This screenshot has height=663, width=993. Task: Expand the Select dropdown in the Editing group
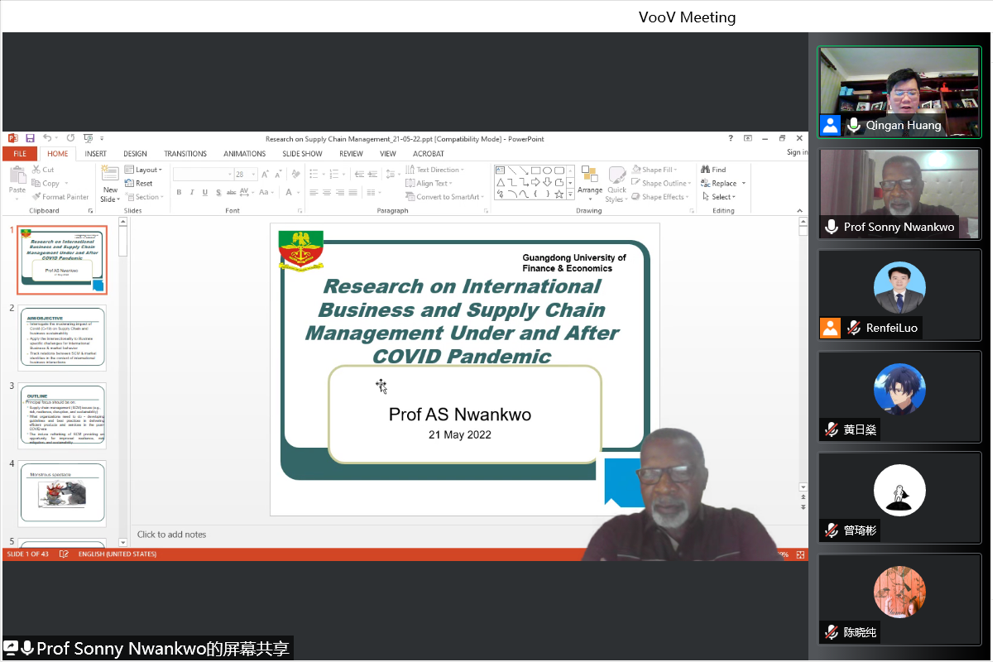[722, 197]
